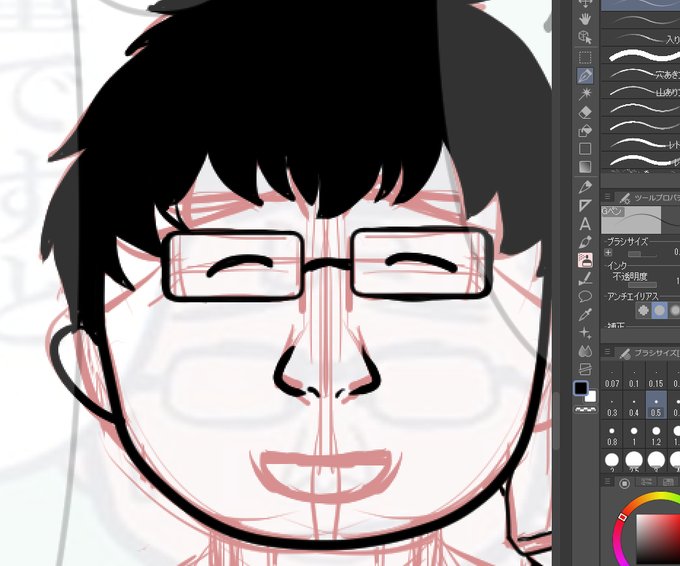Select the triangle Ruler tool

coord(585,205)
